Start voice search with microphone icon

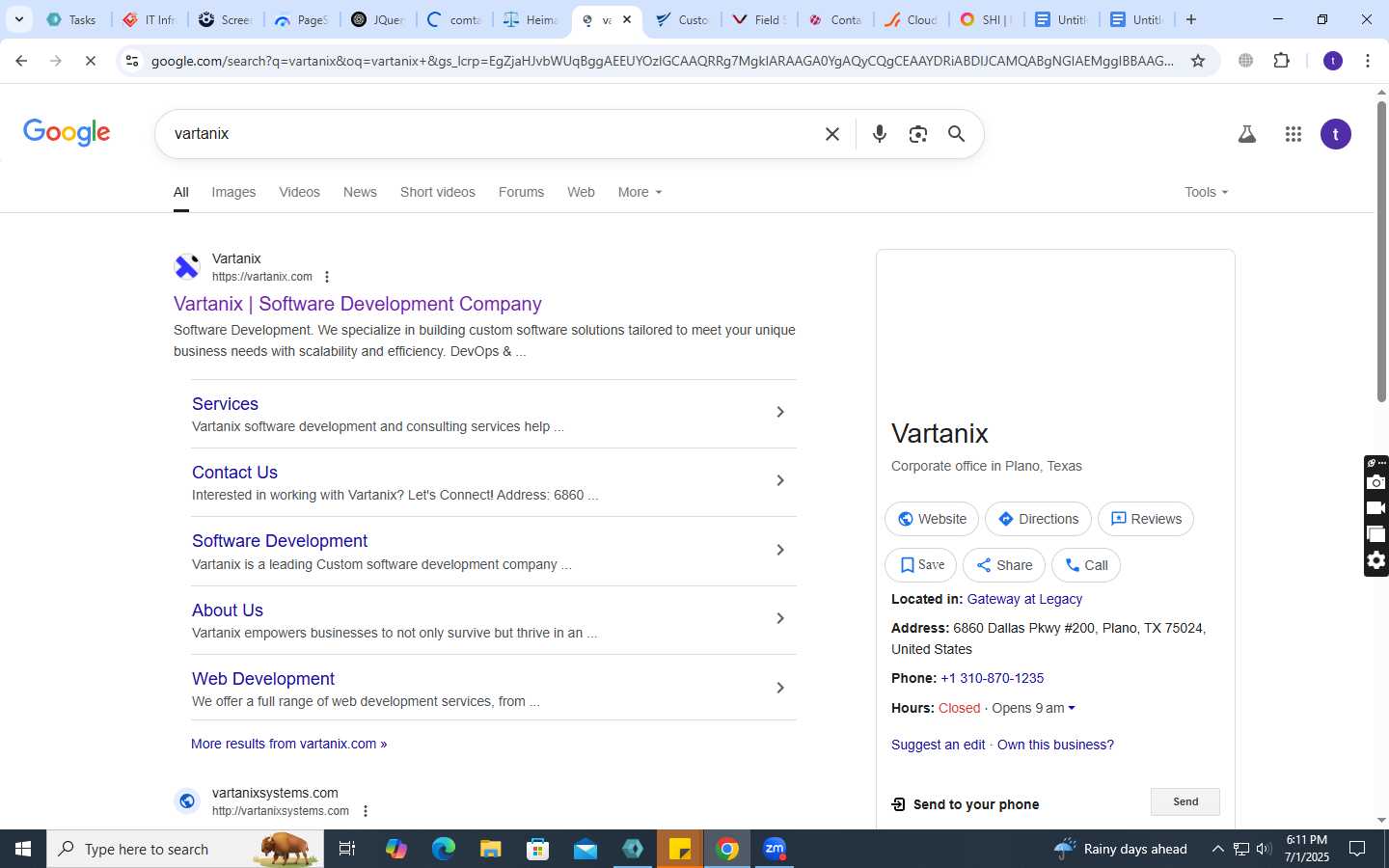coord(879,134)
